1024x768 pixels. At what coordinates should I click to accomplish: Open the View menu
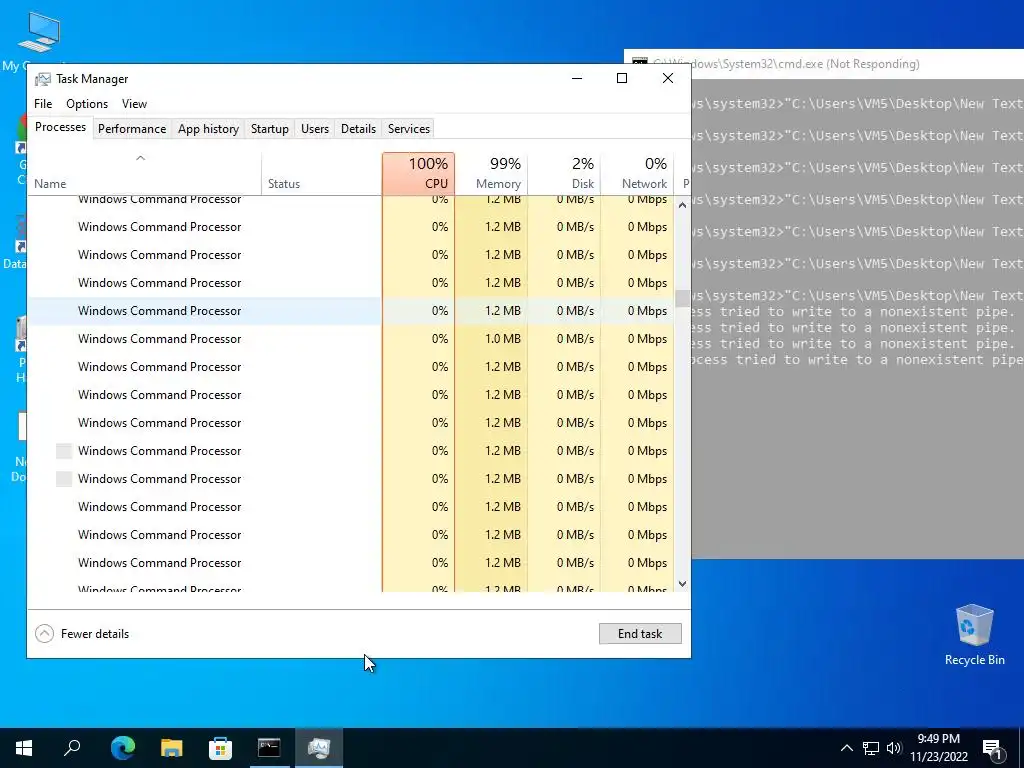134,104
